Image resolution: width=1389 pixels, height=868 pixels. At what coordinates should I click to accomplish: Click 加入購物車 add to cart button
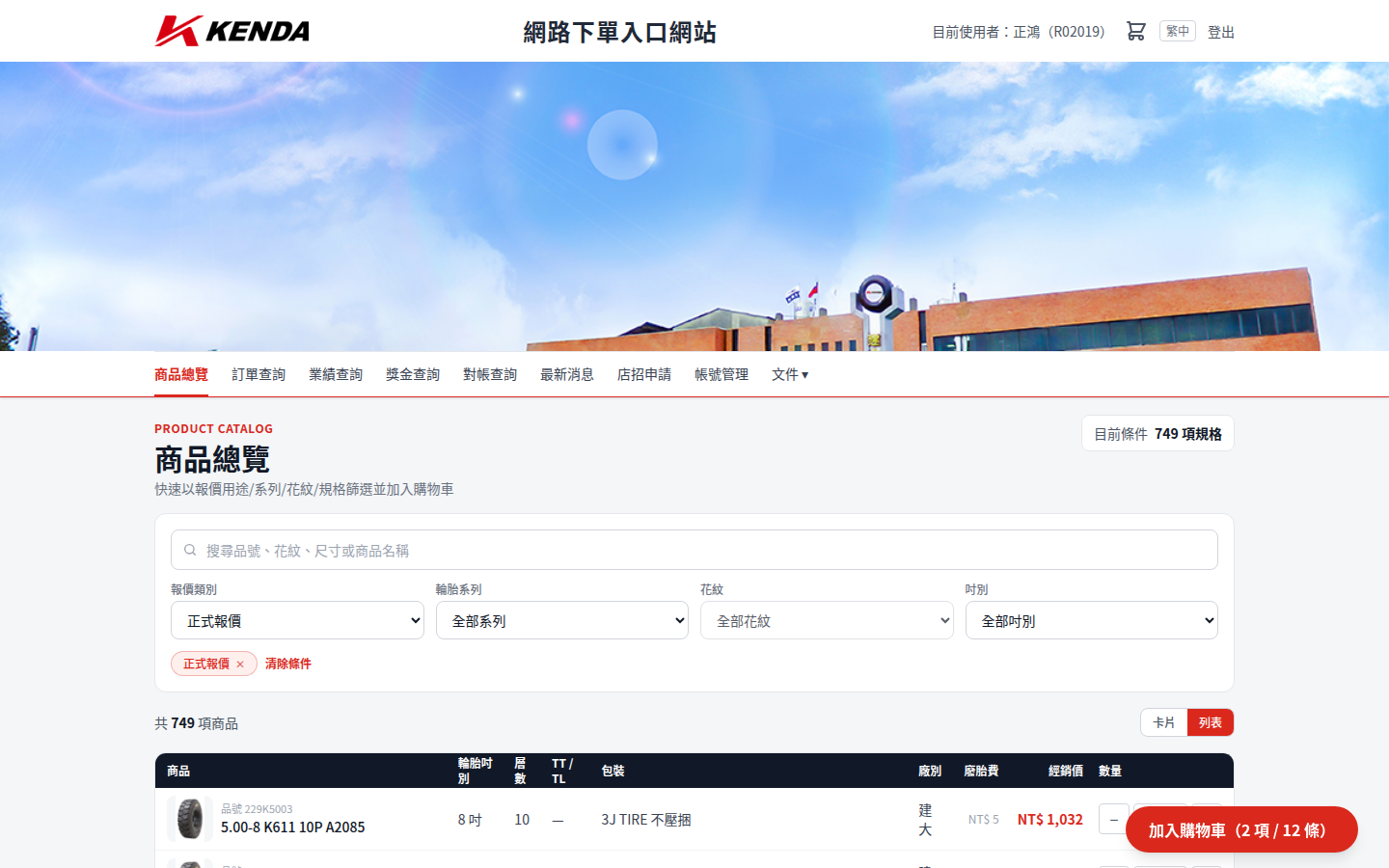pos(1241,829)
